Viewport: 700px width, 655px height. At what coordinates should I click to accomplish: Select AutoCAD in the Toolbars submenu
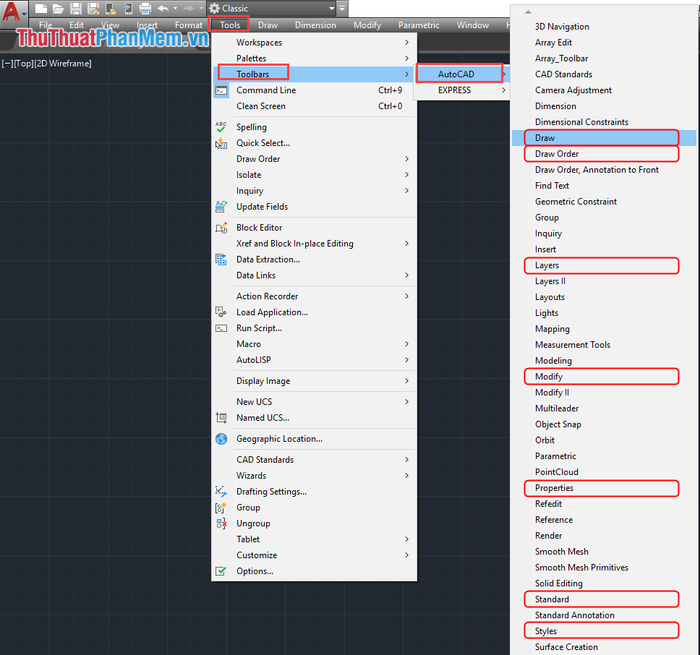coord(462,74)
